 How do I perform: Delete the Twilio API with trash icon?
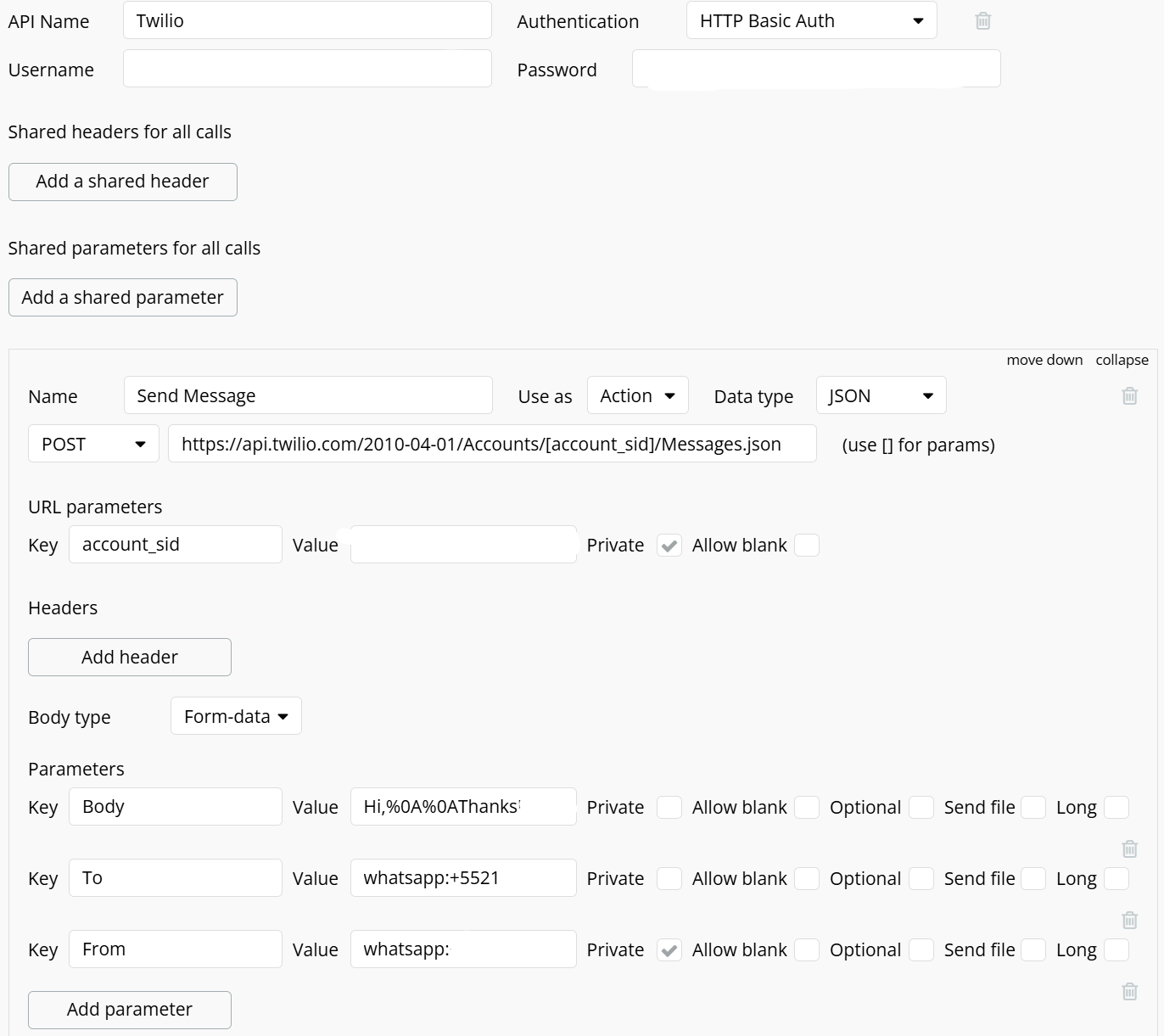tap(982, 20)
